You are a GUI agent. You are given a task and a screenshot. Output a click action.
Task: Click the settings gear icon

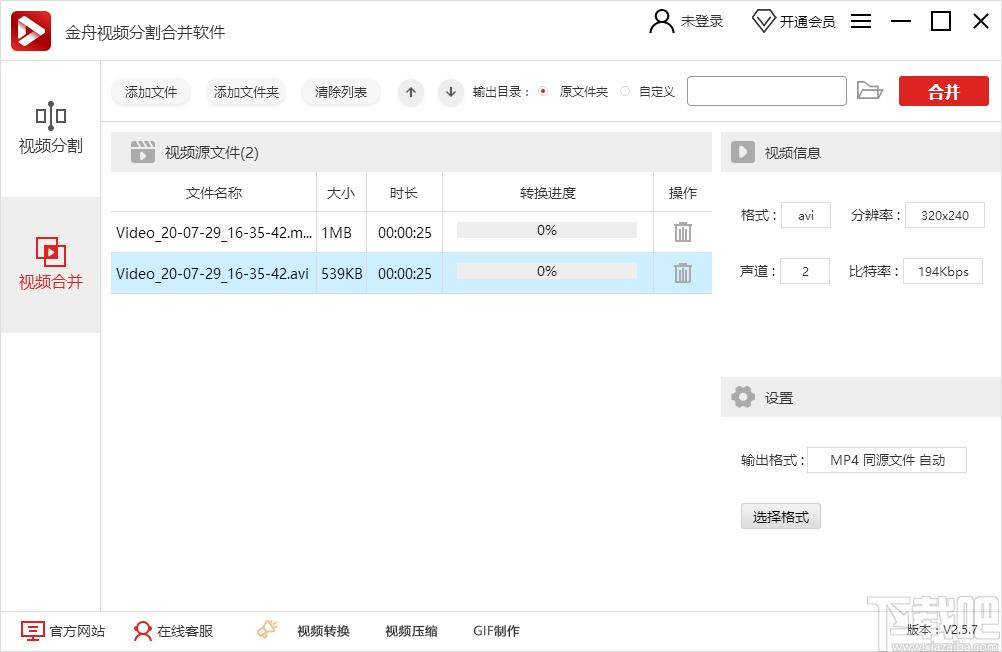coord(743,397)
